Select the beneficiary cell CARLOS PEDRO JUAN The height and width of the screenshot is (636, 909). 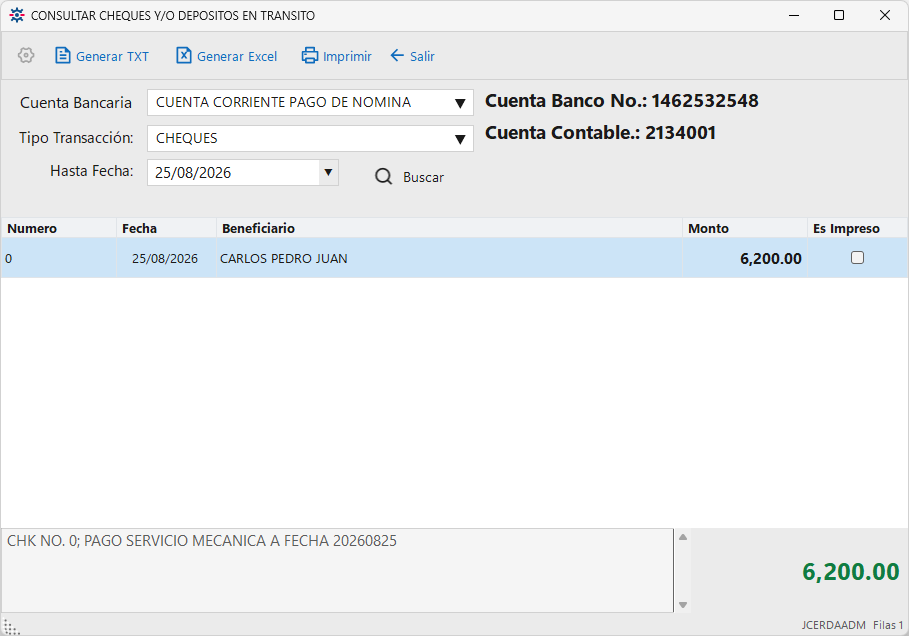coord(449,258)
